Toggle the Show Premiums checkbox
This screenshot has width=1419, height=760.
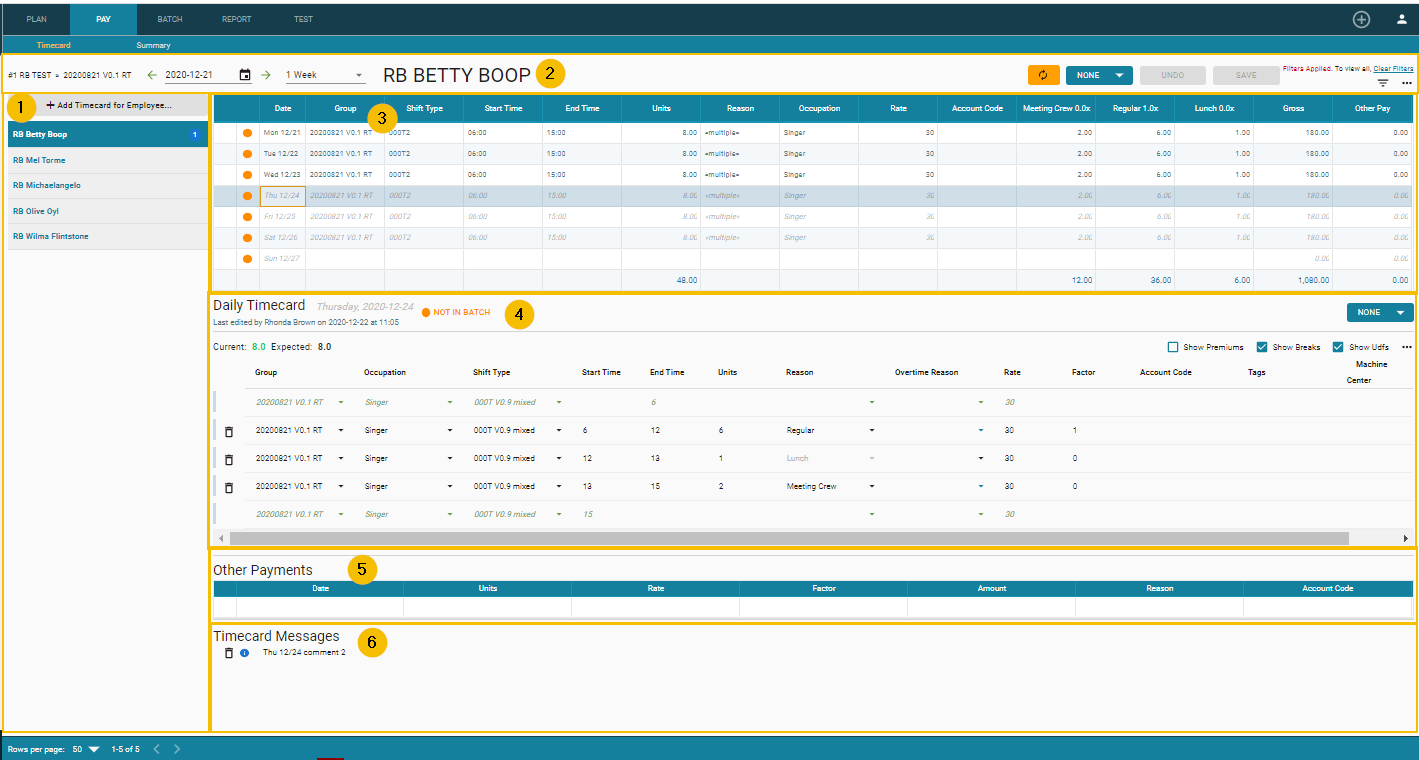[1173, 347]
